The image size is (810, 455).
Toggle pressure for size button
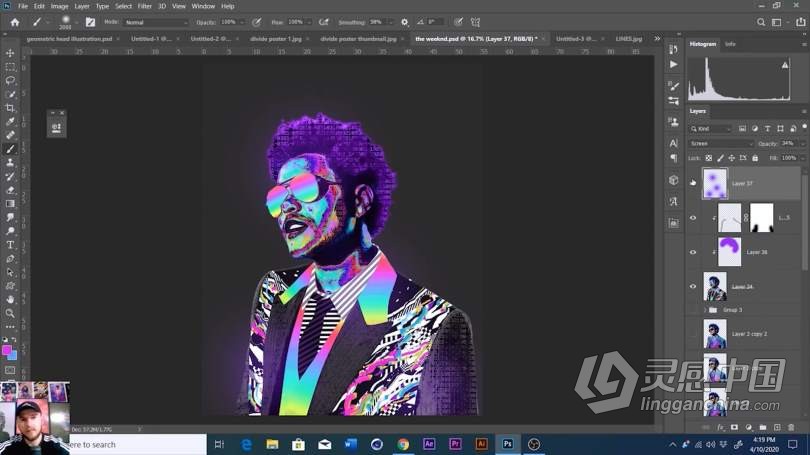click(x=458, y=22)
